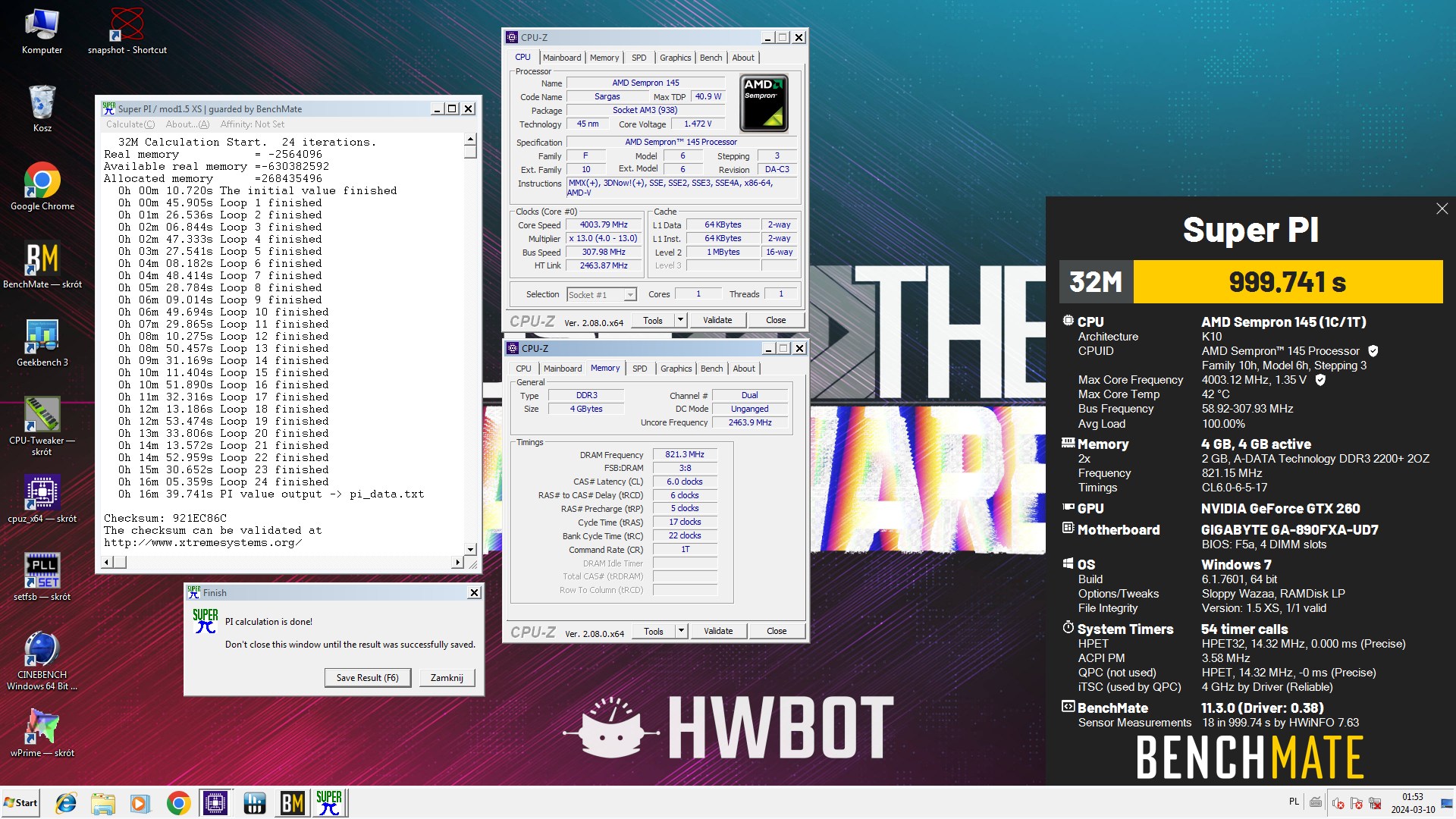Open the Kosz recycle bin icon
This screenshot has width=1456, height=819.
point(42,108)
